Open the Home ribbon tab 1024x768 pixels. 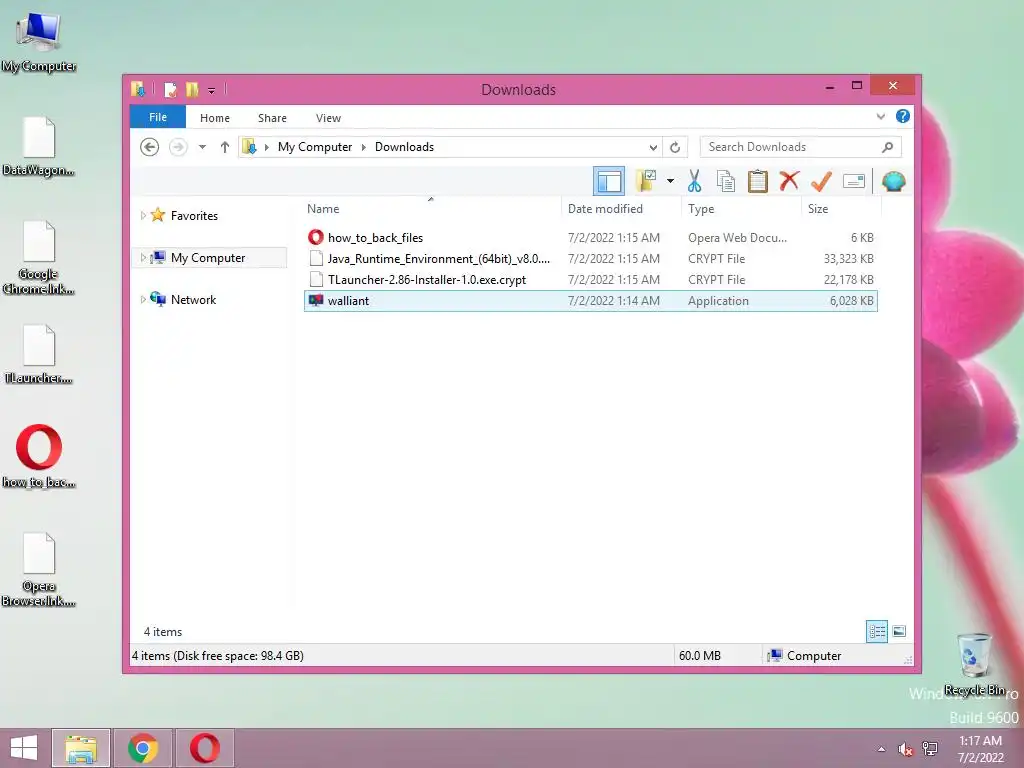(x=215, y=118)
